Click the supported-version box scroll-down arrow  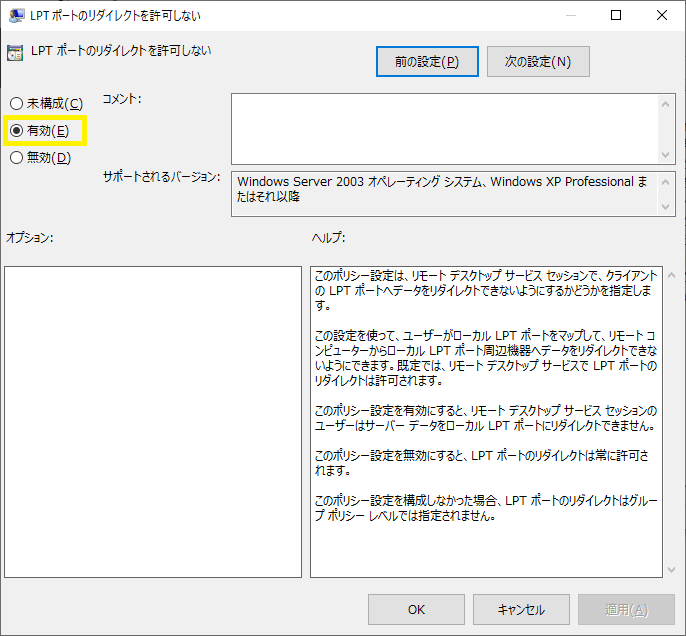pos(666,206)
